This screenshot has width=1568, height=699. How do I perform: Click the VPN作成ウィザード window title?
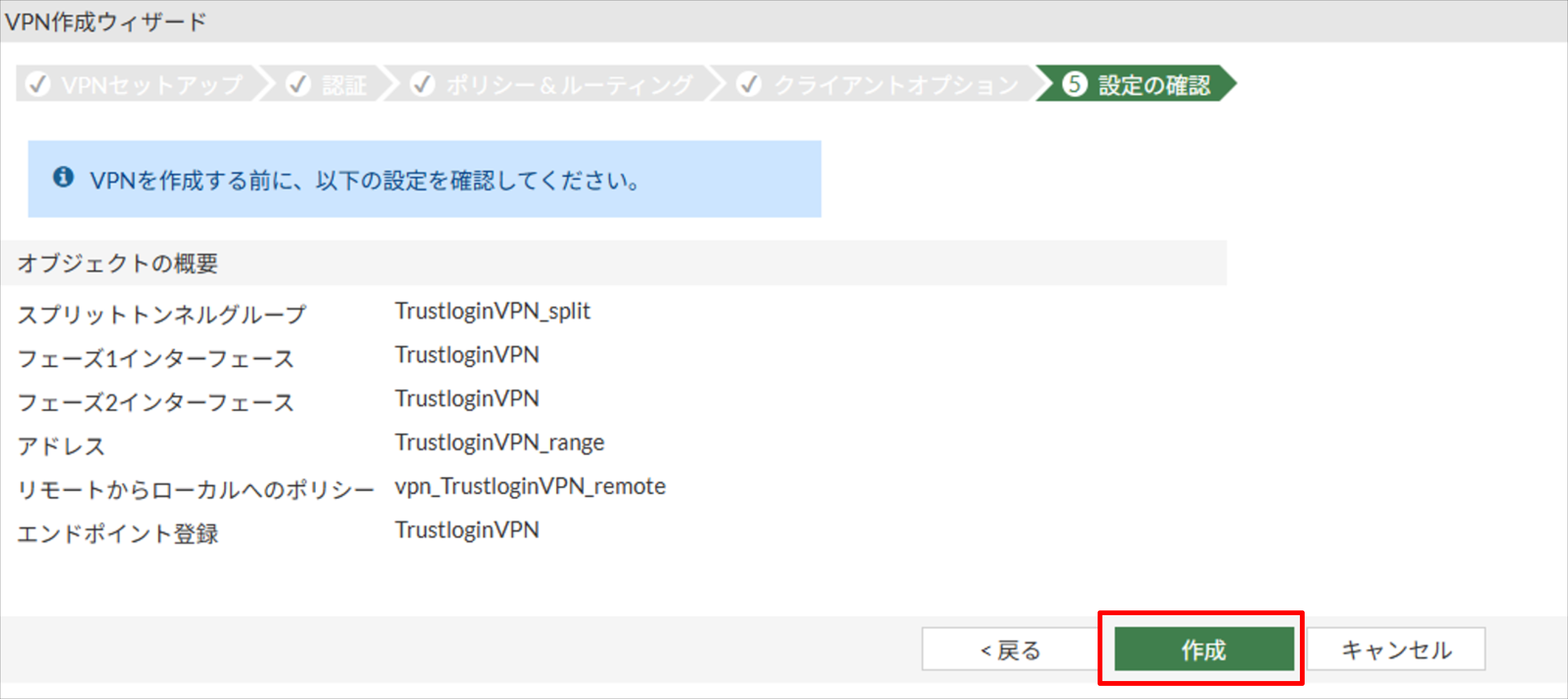tap(105, 22)
